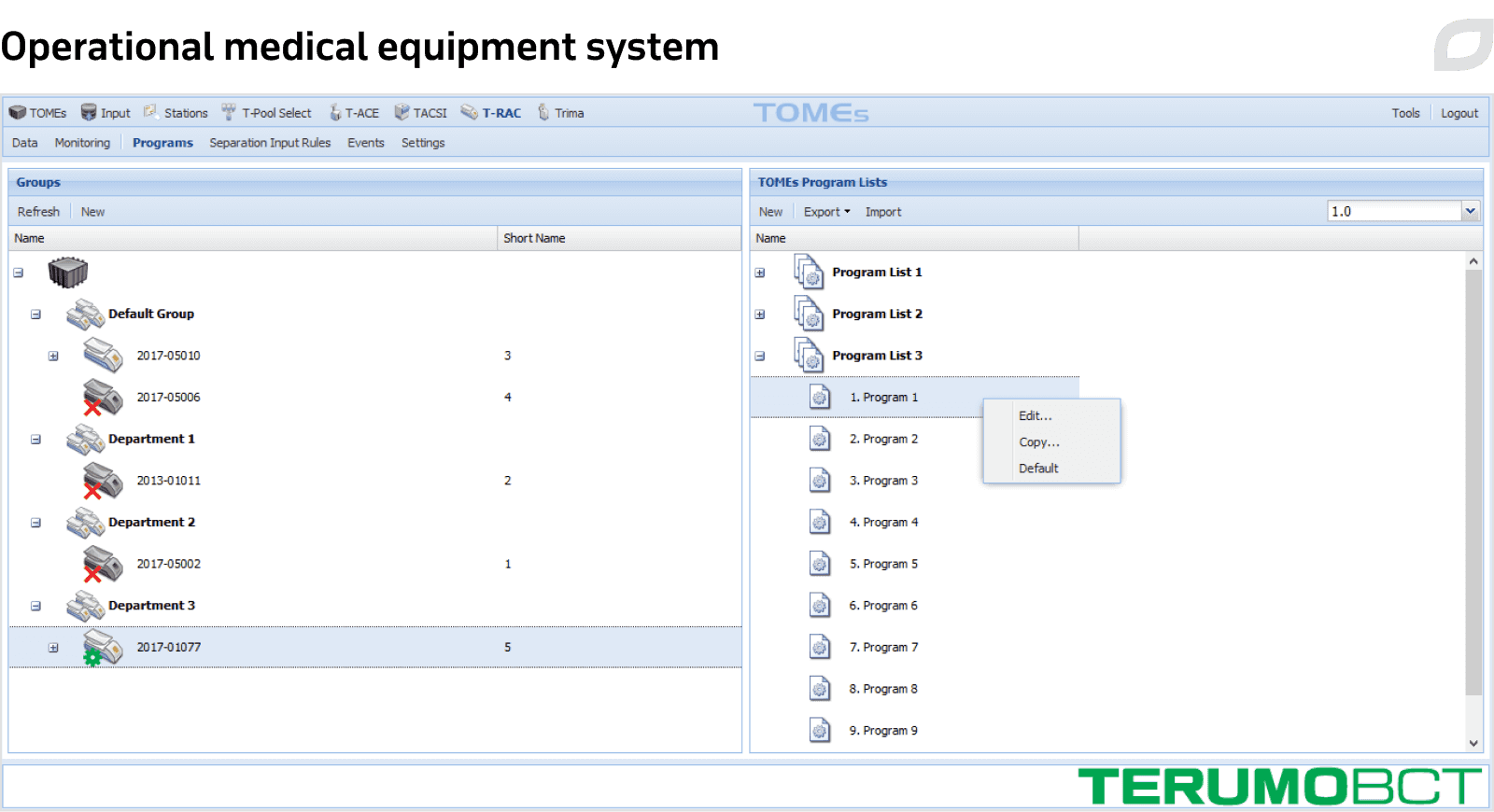Click the scrollbar down arrow
The width and height of the screenshot is (1494, 812).
(x=1473, y=744)
